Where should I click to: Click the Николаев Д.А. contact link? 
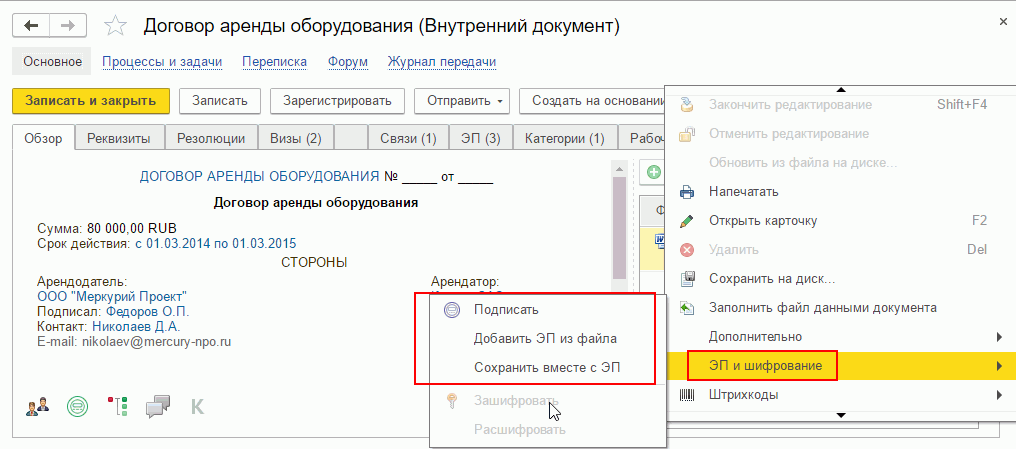click(136, 327)
